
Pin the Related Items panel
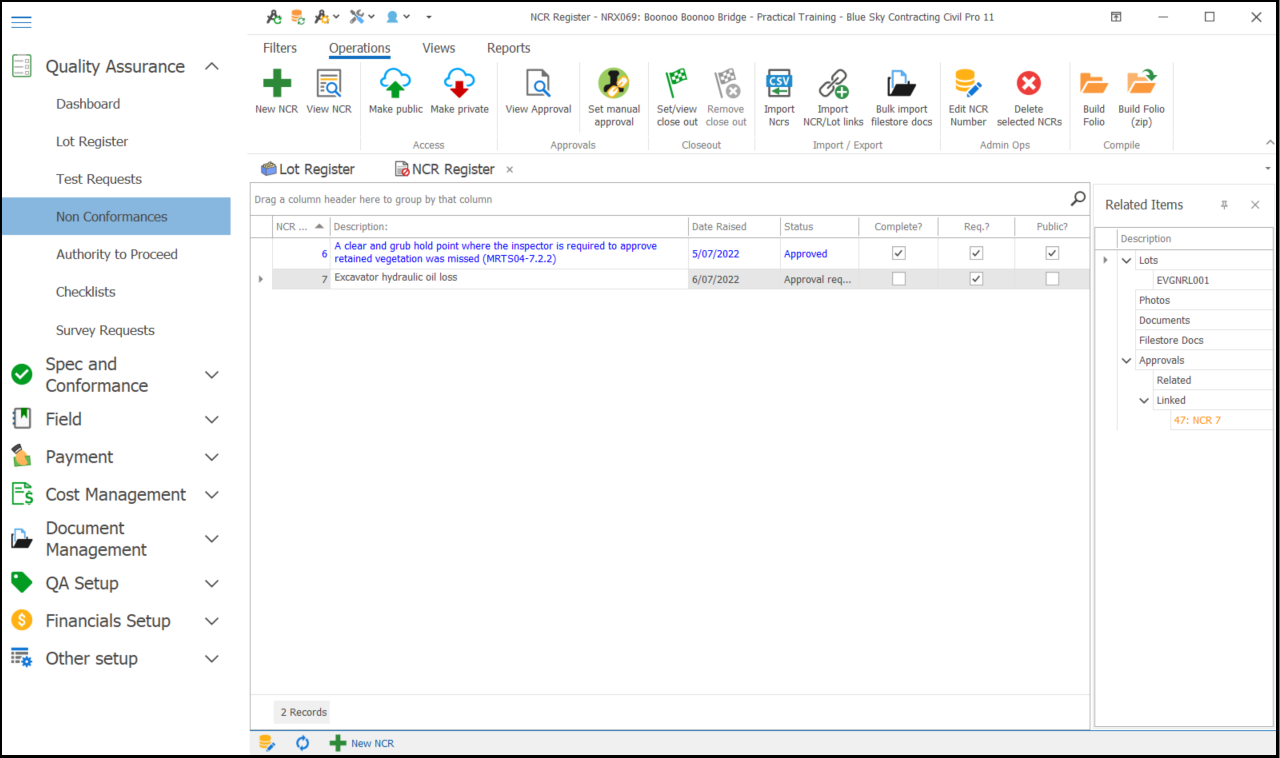1224,205
